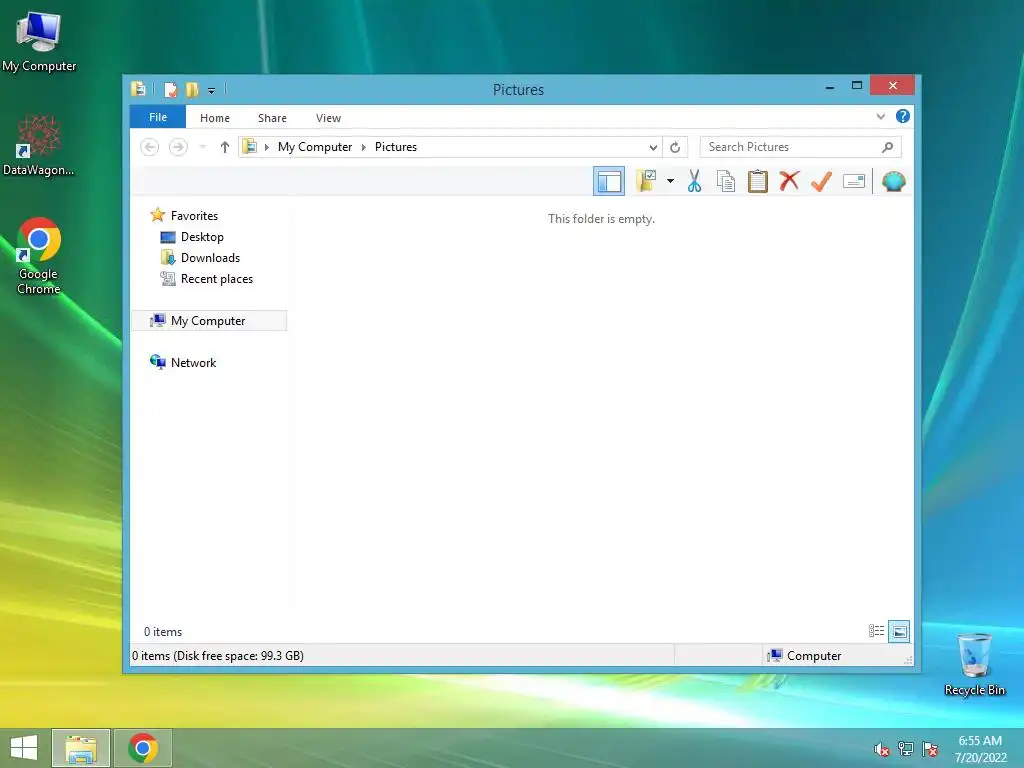
Task: Click My Computer in the address bar
Action: coord(315,147)
